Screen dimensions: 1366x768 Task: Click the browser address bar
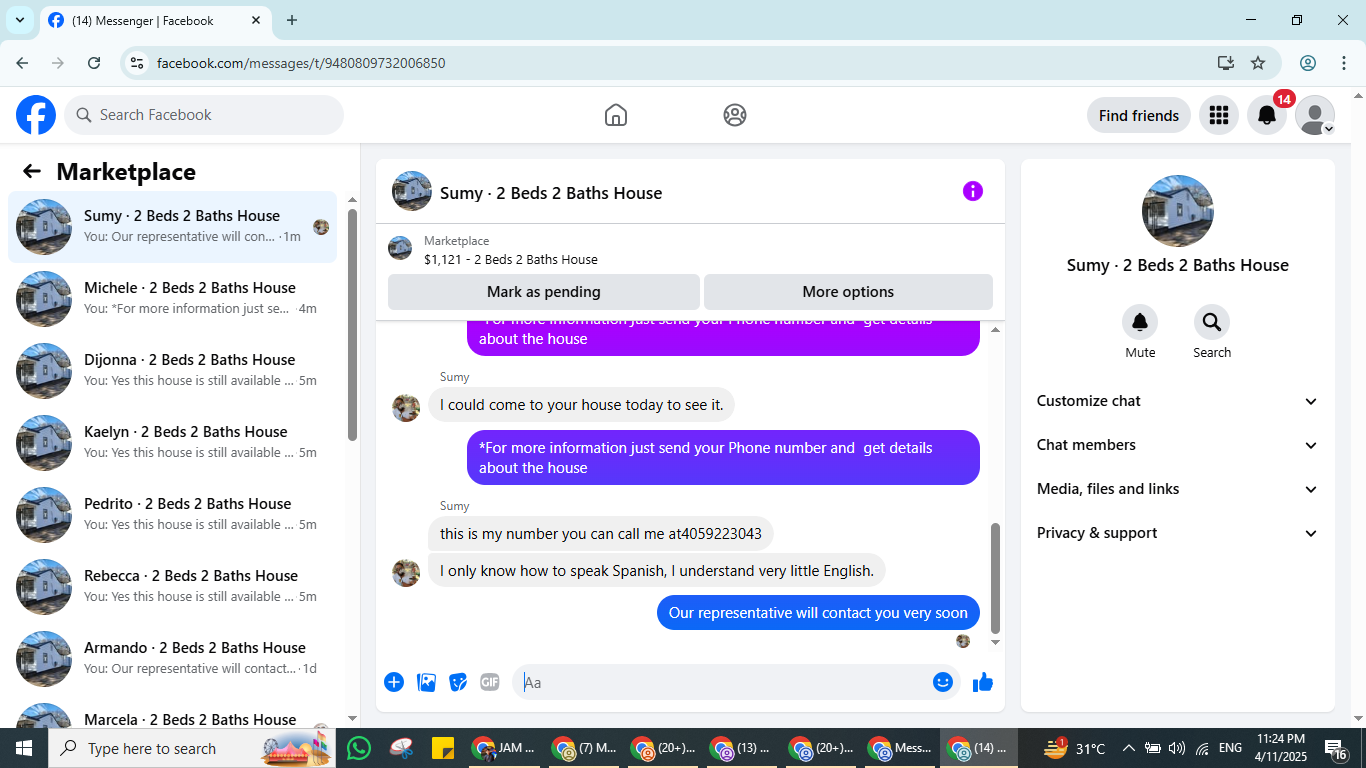click(680, 63)
